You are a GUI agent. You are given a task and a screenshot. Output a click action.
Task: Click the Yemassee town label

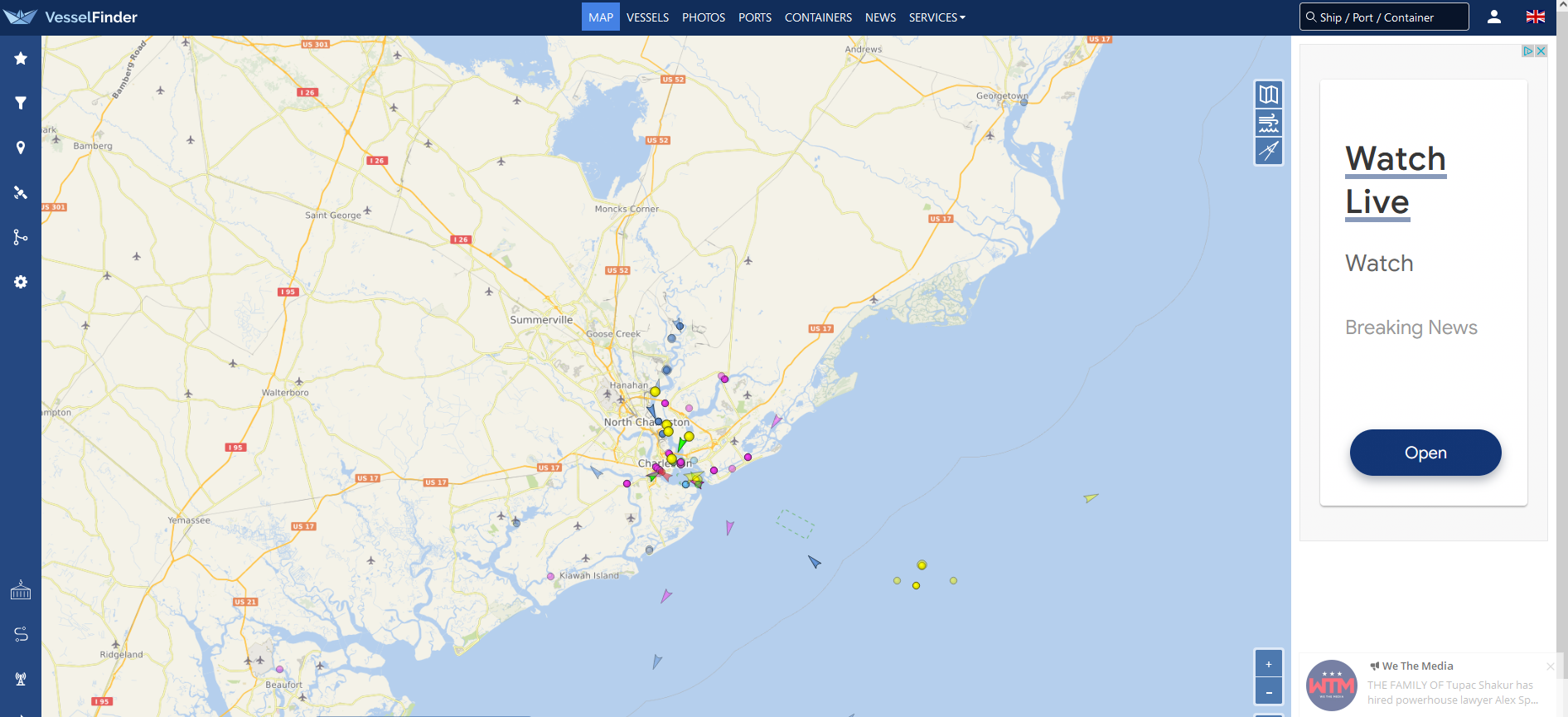click(x=189, y=521)
